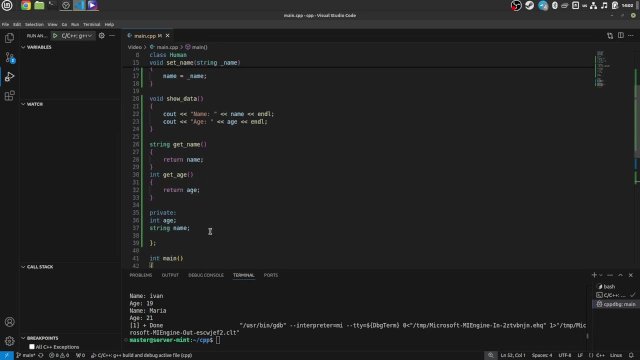Show errors and warnings count

pos(60,356)
